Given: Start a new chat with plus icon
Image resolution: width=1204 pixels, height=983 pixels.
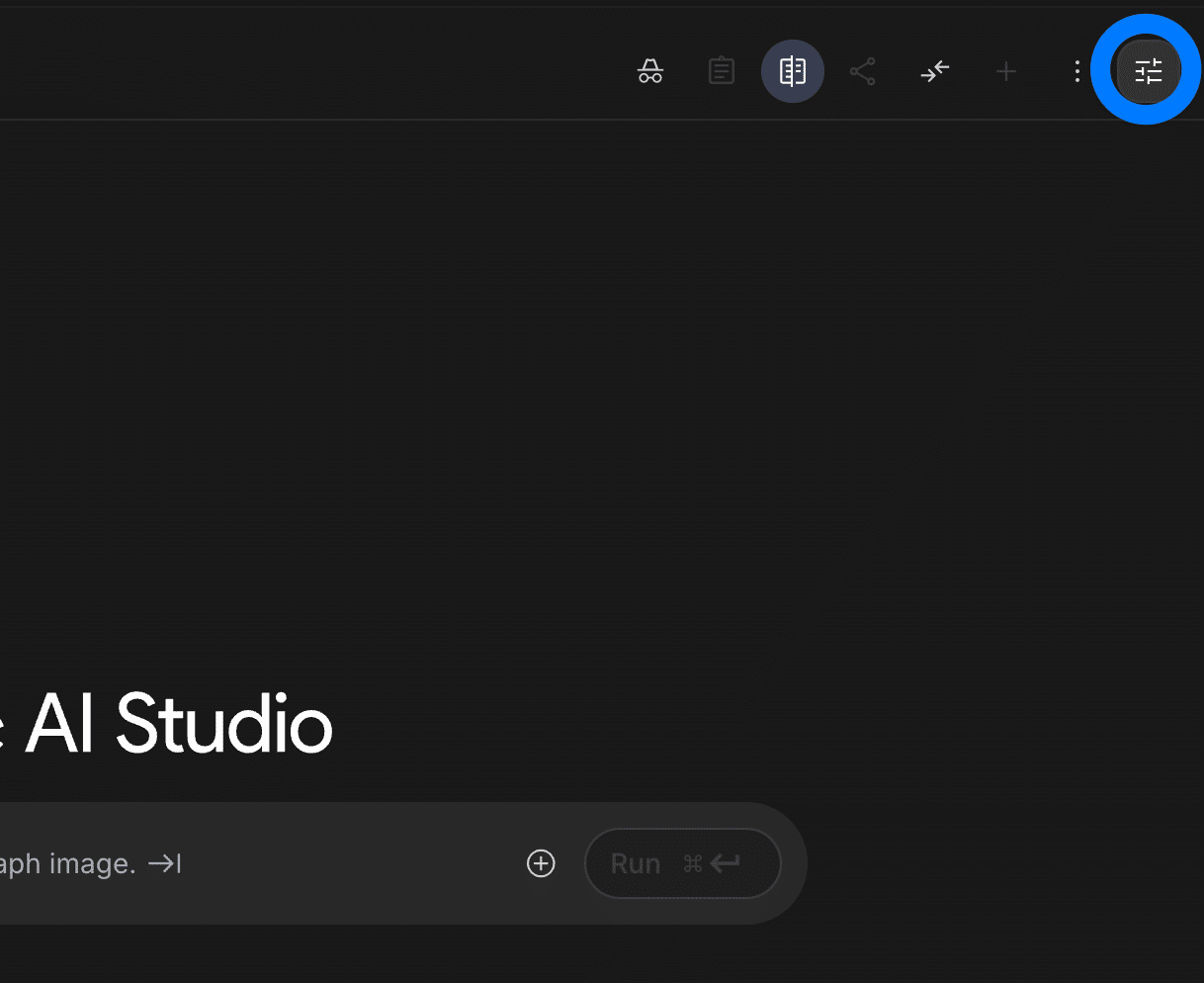Looking at the screenshot, I should [x=1006, y=71].
